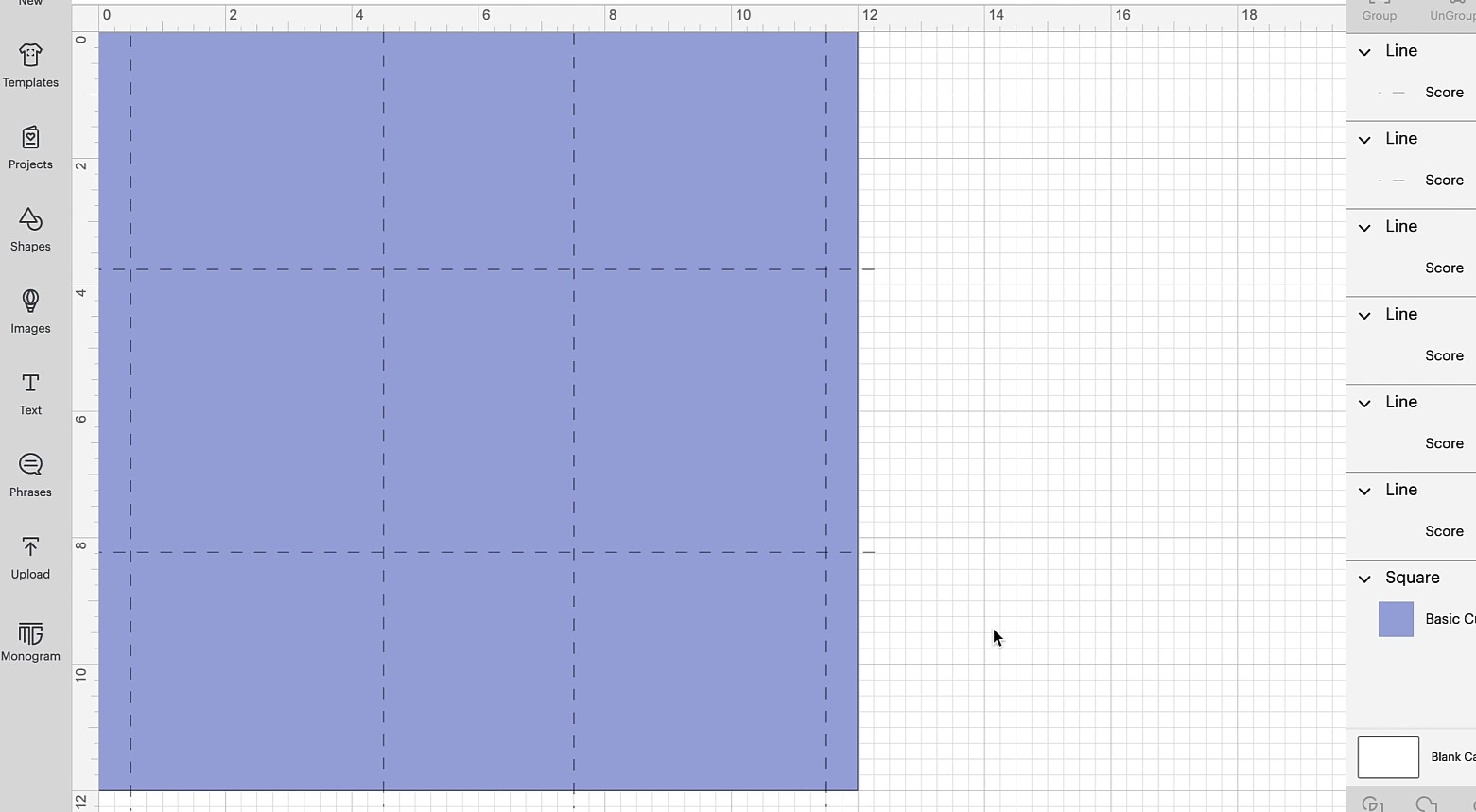This screenshot has width=1476, height=812.
Task: Select the lower horizontal score line on canvas
Action: 486,552
